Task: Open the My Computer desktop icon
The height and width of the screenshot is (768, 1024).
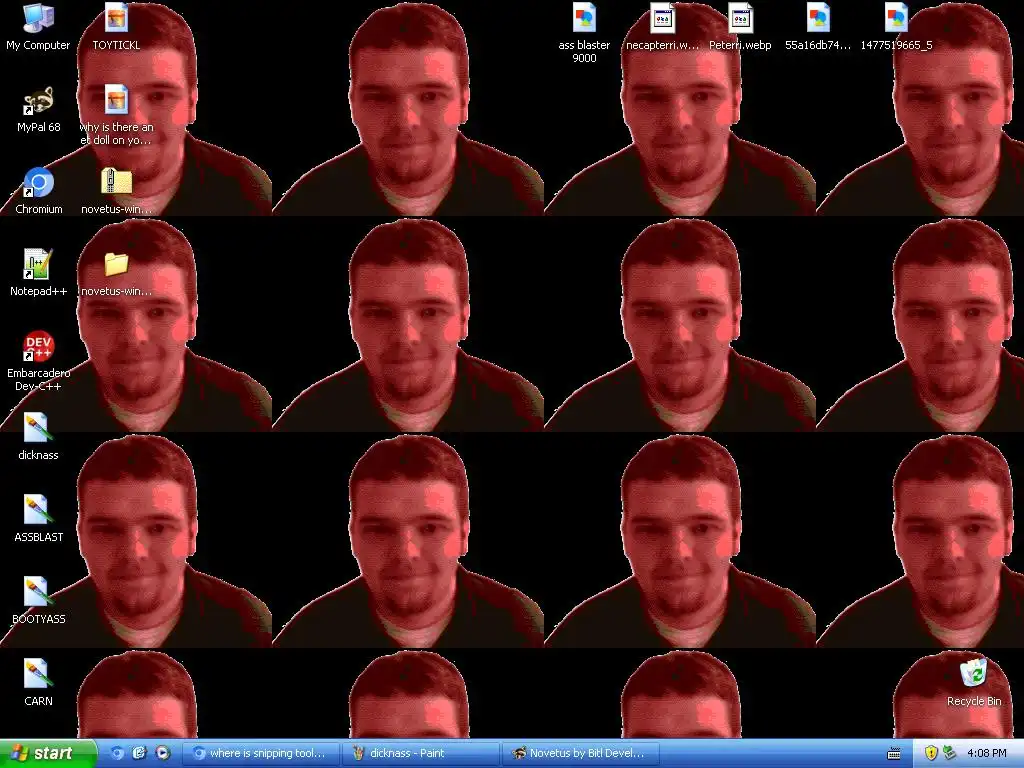Action: click(38, 20)
